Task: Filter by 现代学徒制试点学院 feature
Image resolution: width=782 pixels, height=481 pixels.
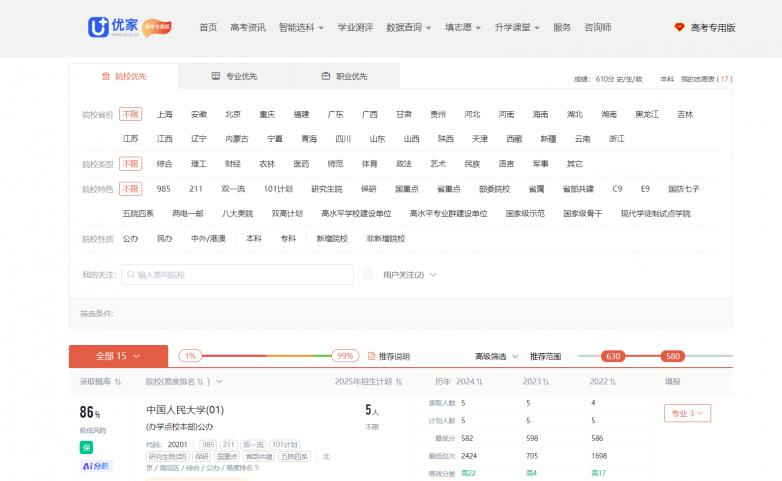Action: coord(655,214)
